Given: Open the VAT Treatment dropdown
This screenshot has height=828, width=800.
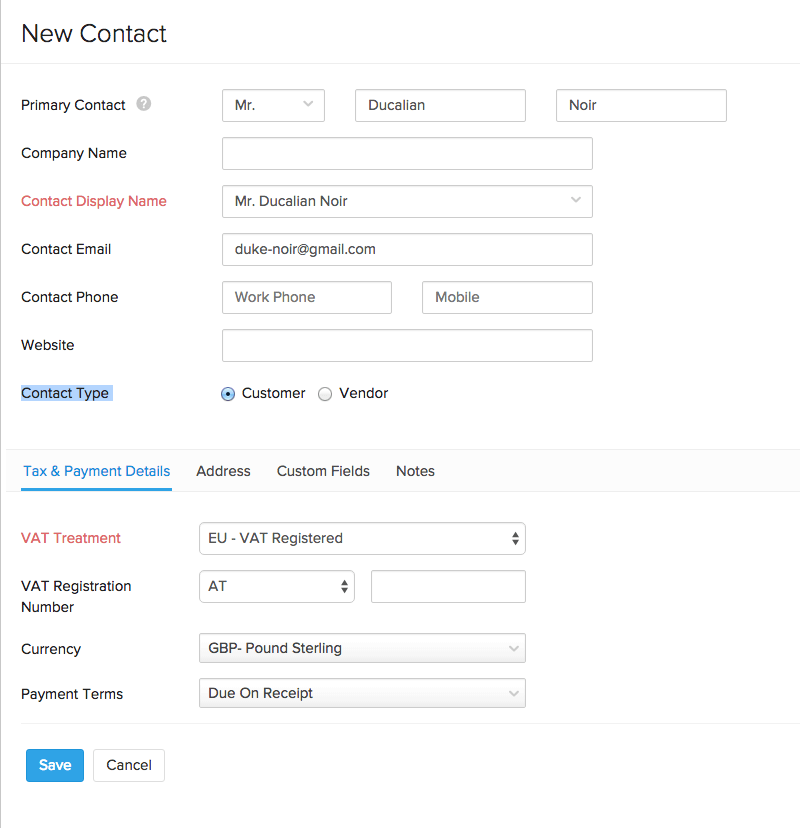Looking at the screenshot, I should pos(362,538).
